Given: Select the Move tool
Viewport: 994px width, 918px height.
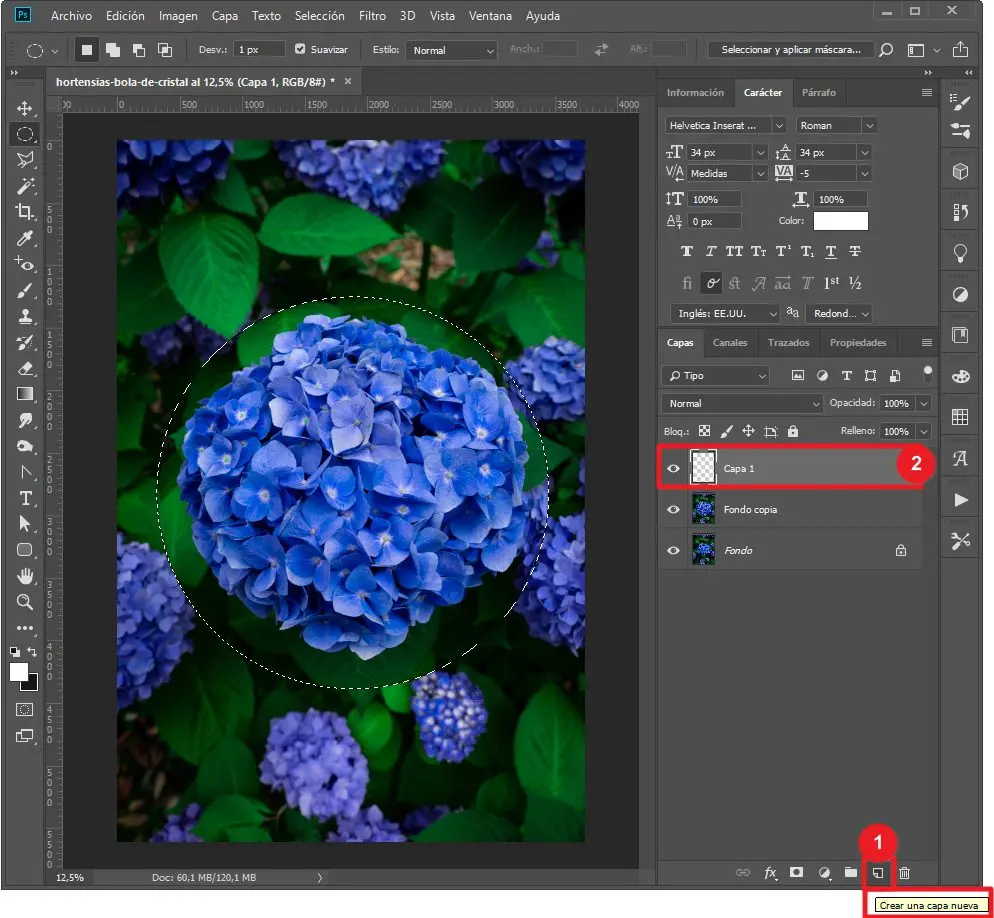Looking at the screenshot, I should pos(25,108).
